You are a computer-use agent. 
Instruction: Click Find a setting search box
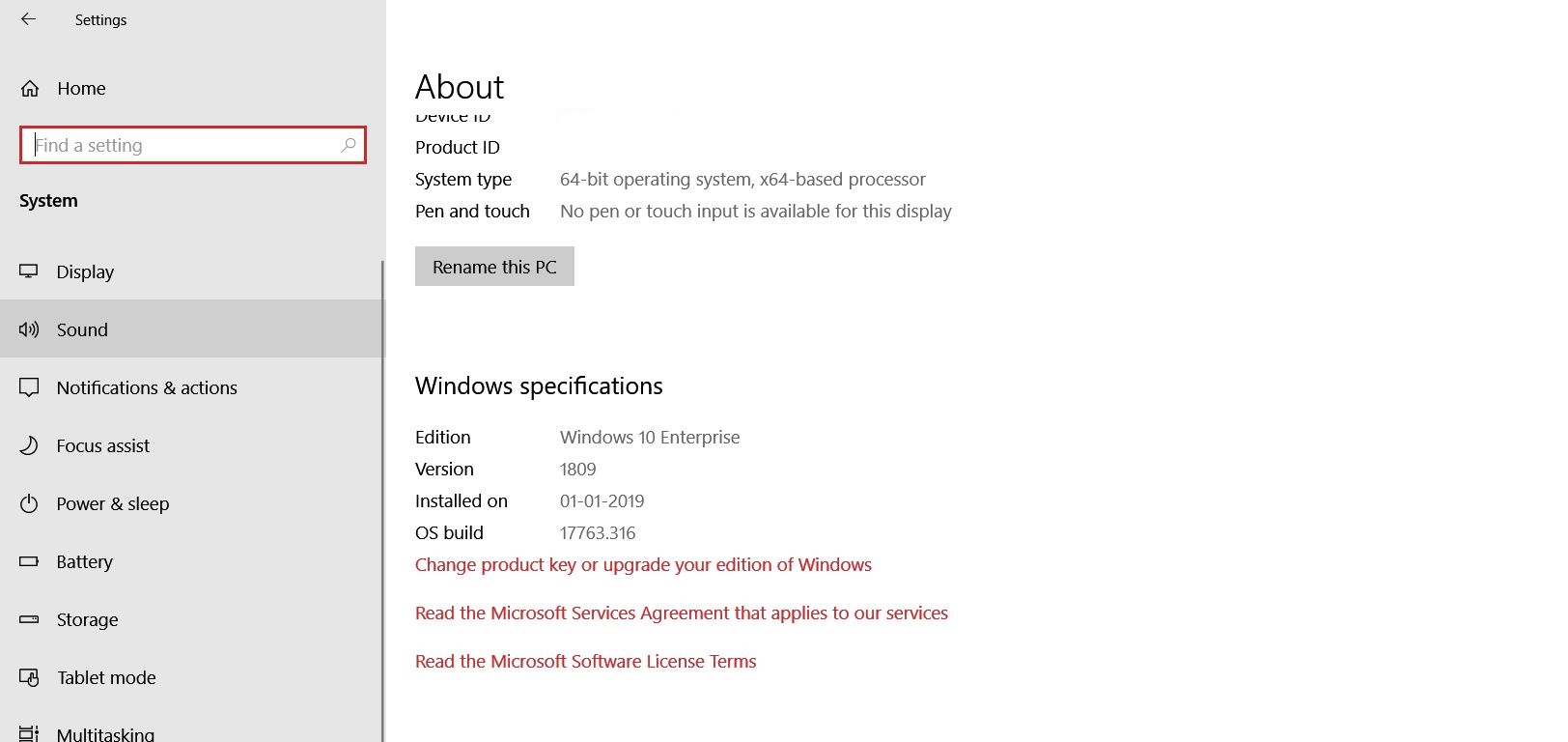[x=193, y=145]
